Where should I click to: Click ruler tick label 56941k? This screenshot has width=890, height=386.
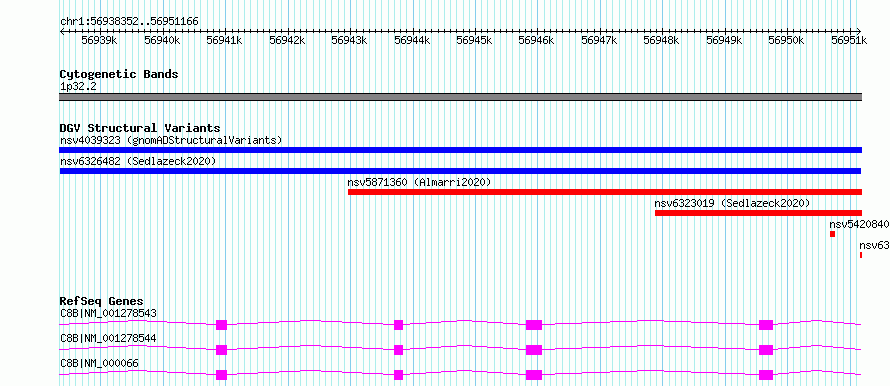tap(225, 40)
